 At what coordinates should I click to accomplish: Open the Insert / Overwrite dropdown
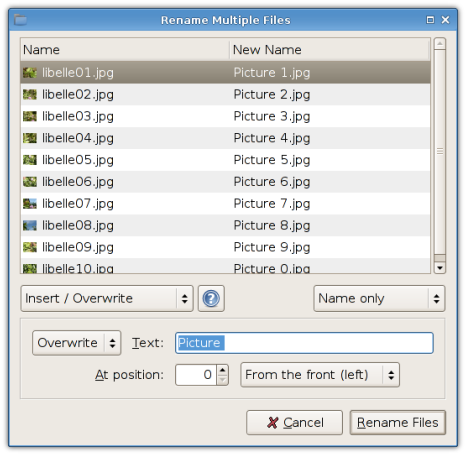click(x=107, y=298)
